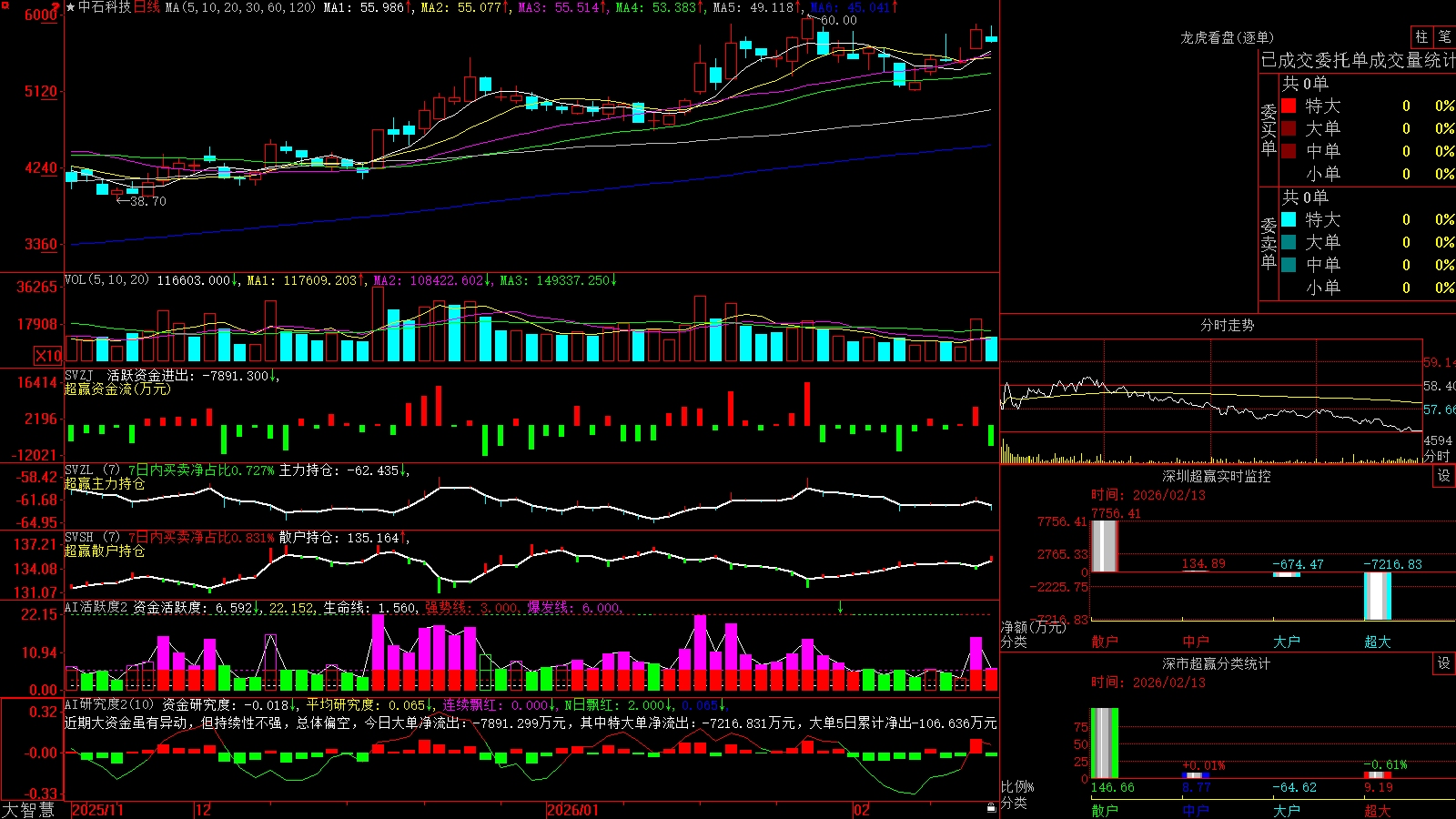This screenshot has width=1456, height=819.
Task: Click the 38.70 low price annotation
Action: click(147, 201)
